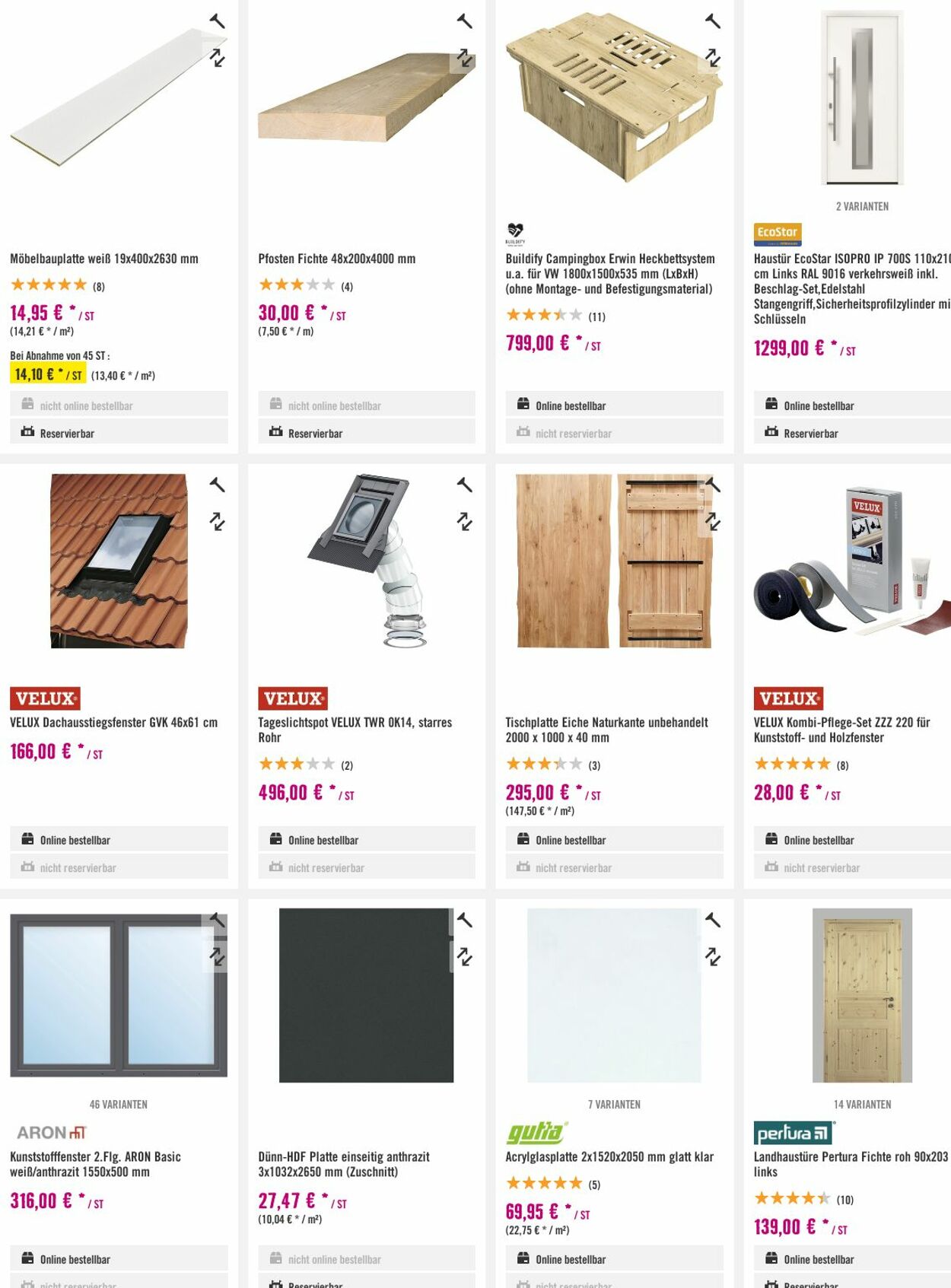Click compare arrows icon on Möbelbauplatte weiß
951x1288 pixels.
(x=217, y=58)
